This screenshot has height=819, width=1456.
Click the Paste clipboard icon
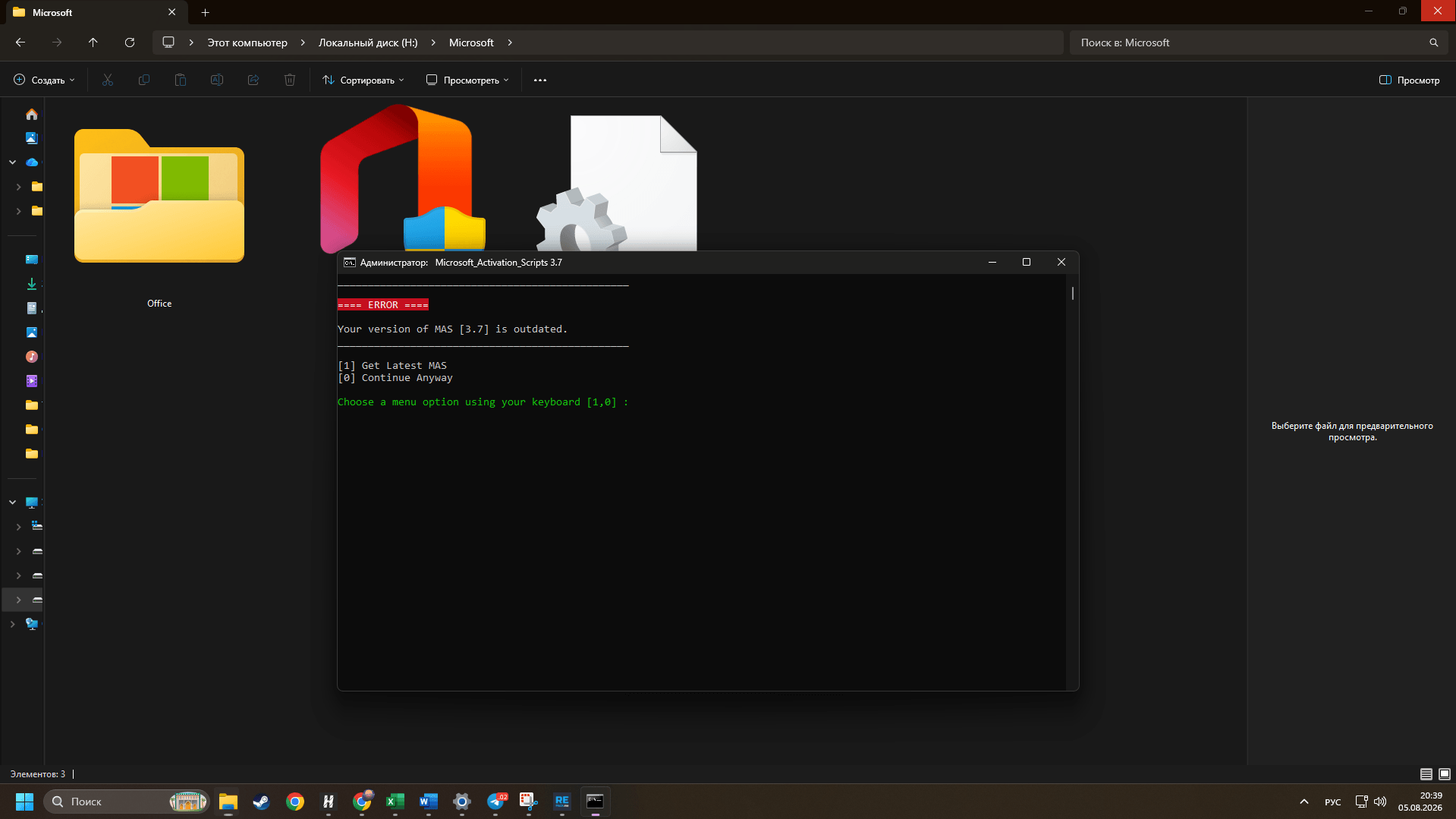181,80
